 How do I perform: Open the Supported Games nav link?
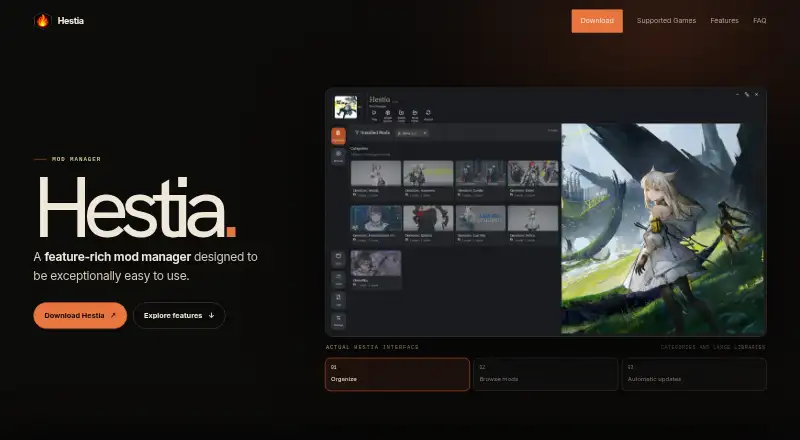[666, 21]
